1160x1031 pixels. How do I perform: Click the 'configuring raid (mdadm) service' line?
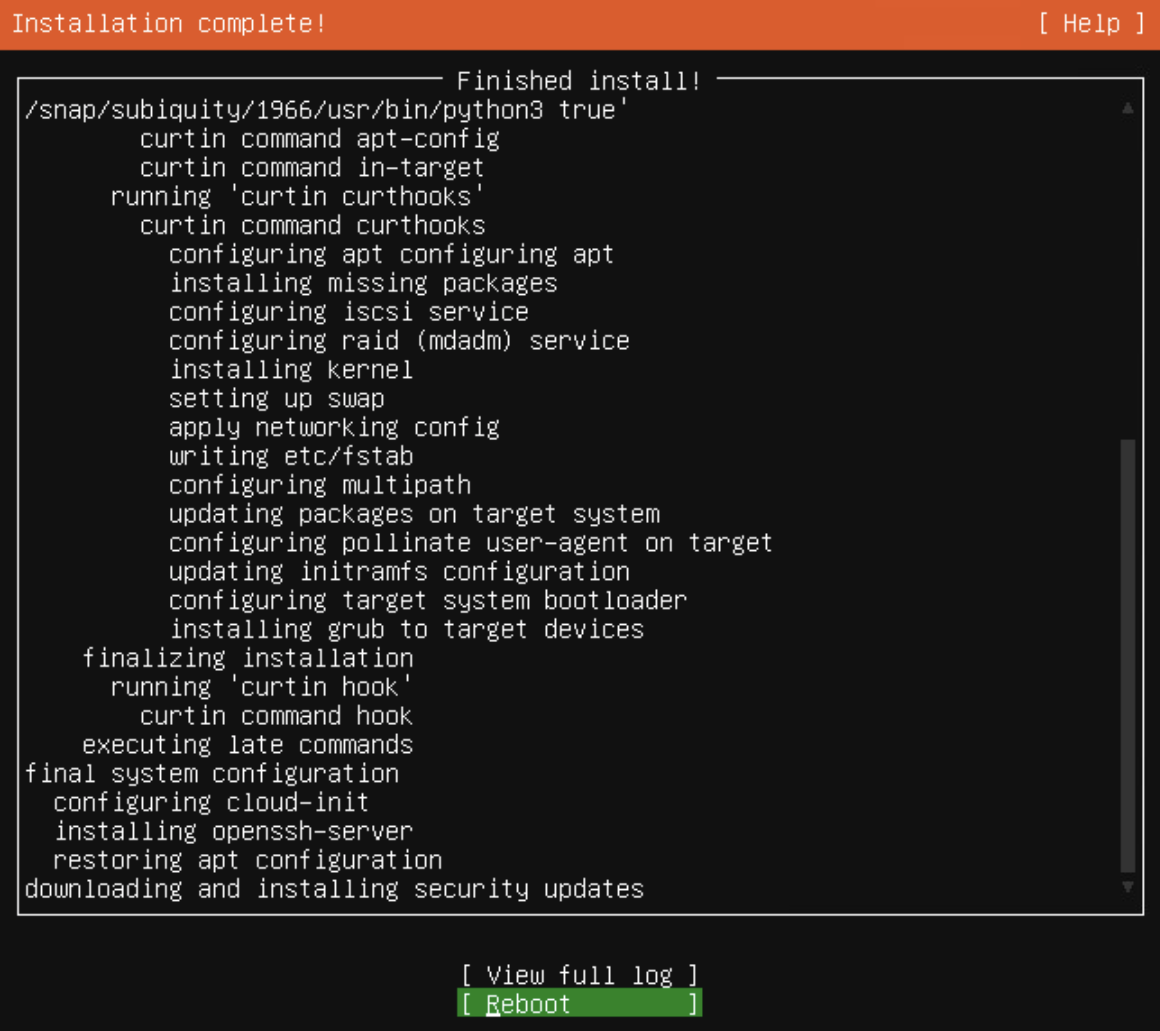coord(399,340)
